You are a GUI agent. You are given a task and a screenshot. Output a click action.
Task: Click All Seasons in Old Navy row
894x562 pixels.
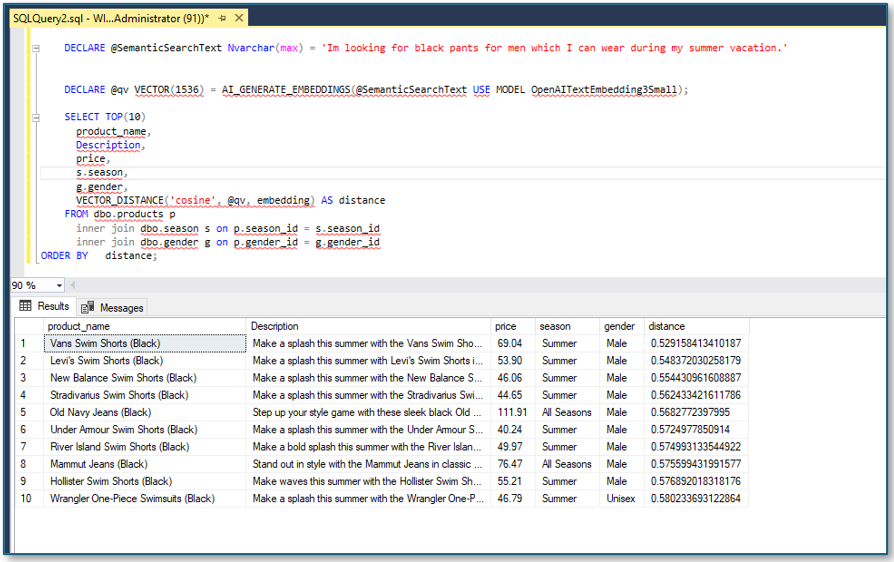pyautogui.click(x=567, y=412)
